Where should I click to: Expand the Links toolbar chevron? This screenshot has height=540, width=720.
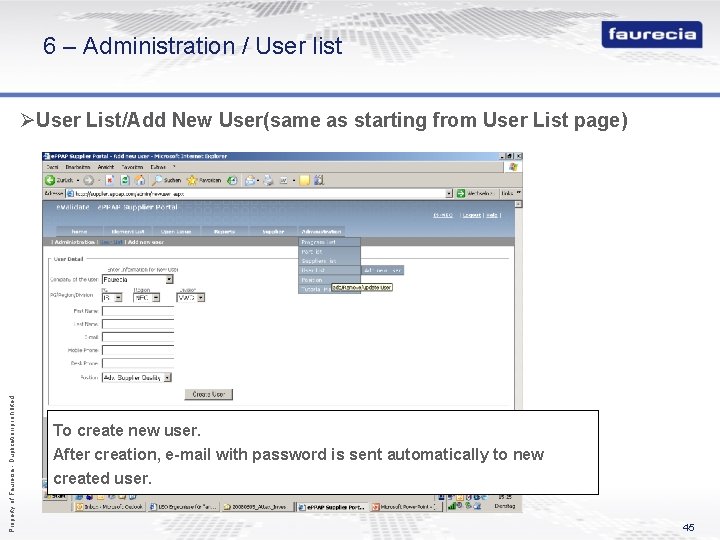[x=519, y=193]
